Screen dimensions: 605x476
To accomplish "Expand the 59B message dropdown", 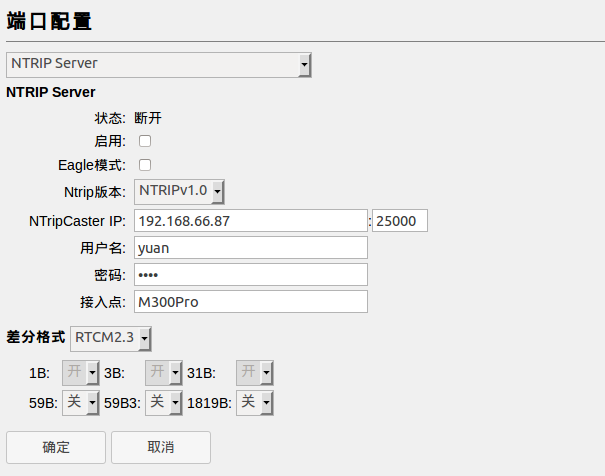I will [81, 402].
